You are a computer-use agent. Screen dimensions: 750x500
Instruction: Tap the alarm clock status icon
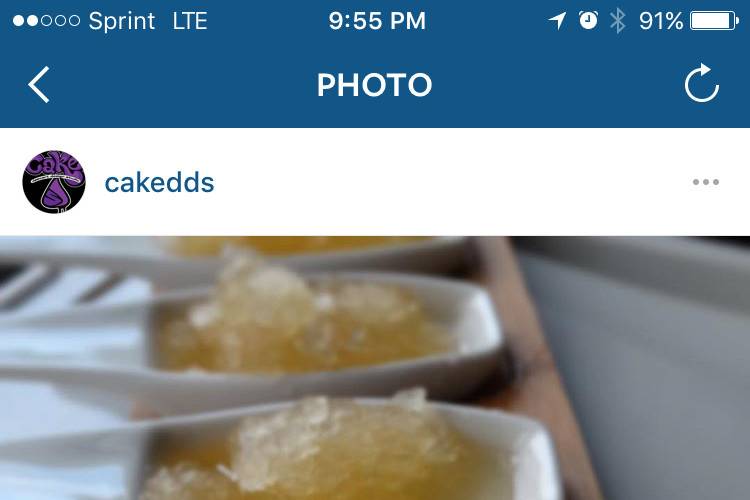tap(588, 20)
